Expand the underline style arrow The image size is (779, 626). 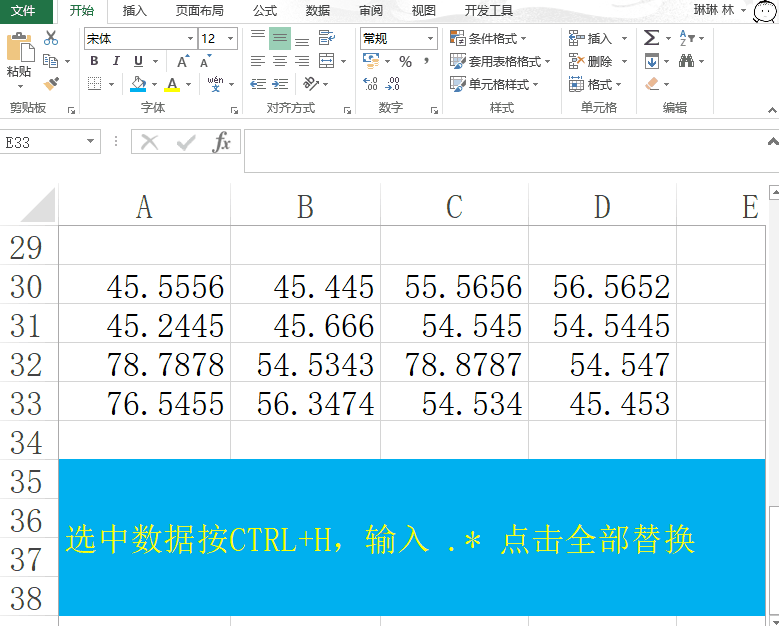click(x=155, y=62)
